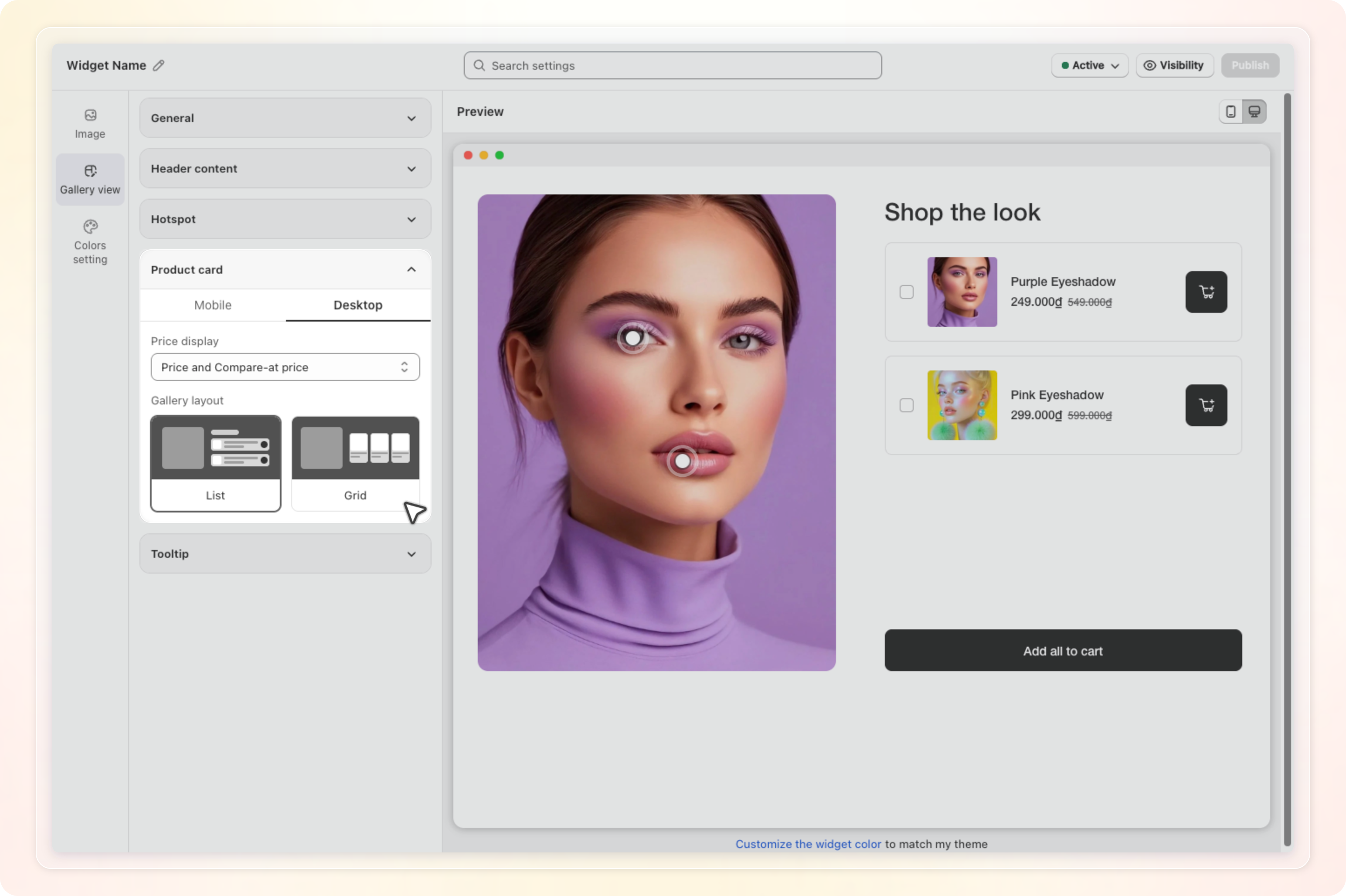Click the search magnifier icon

(479, 65)
